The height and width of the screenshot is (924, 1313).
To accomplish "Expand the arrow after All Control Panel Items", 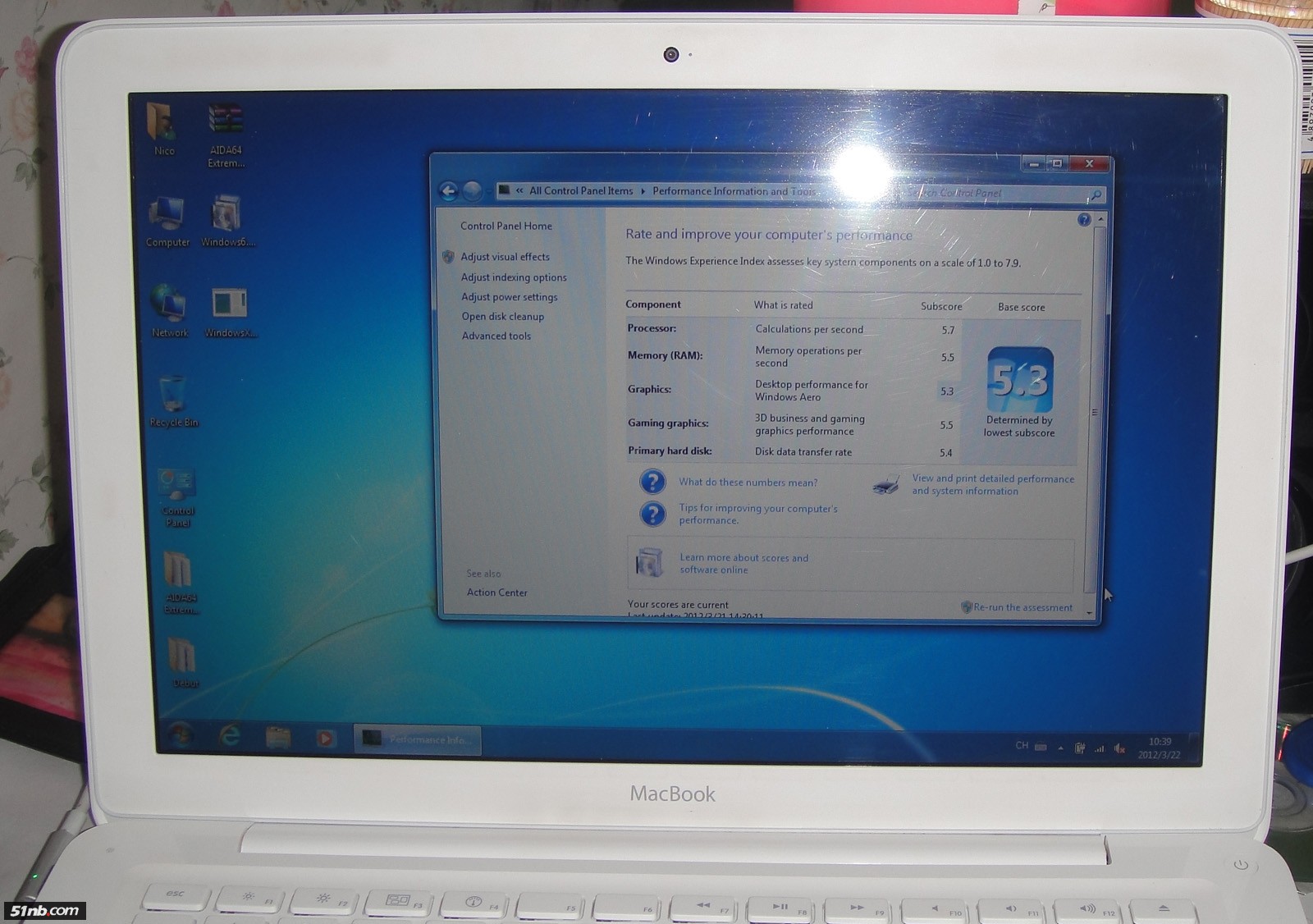I will tap(643, 191).
